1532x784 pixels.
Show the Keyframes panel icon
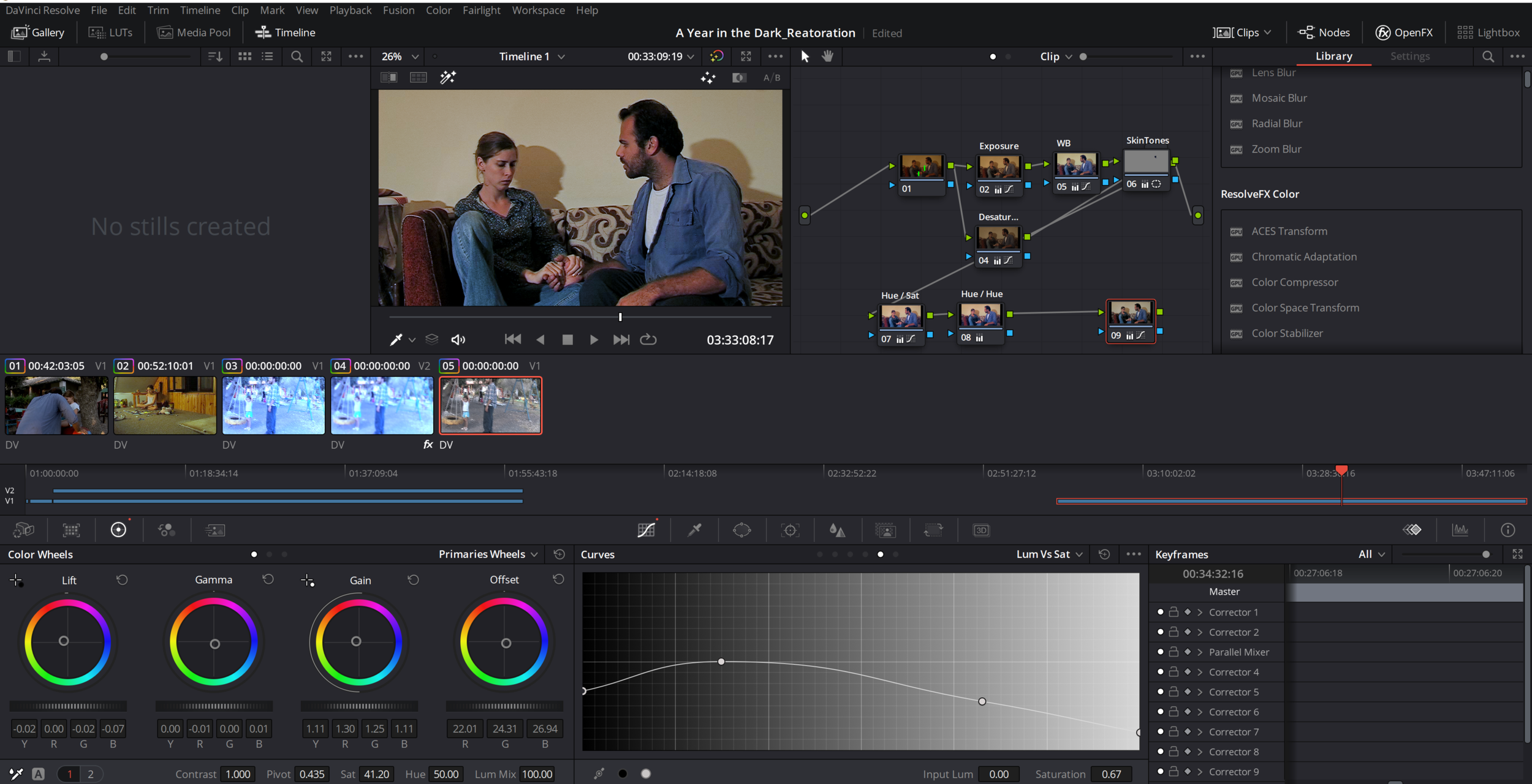click(x=1412, y=530)
